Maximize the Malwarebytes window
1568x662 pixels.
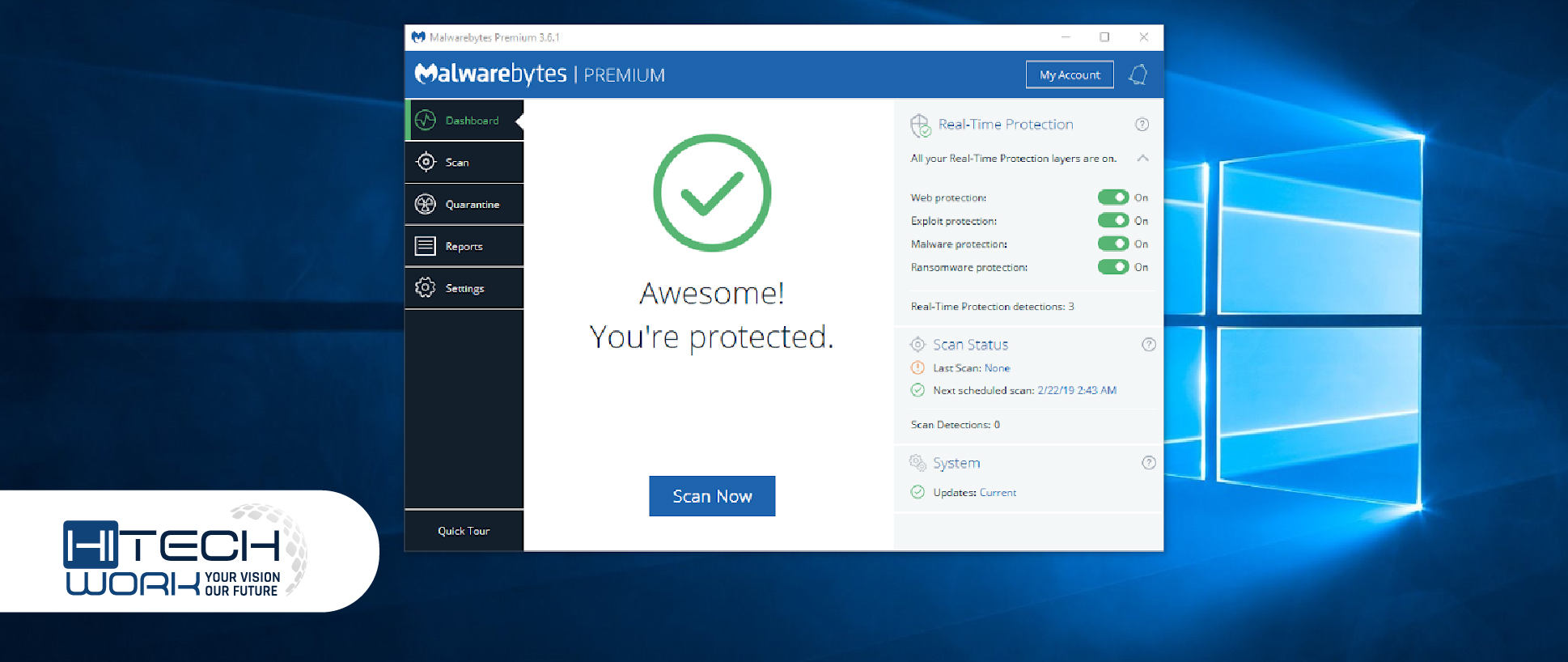[x=1104, y=37]
